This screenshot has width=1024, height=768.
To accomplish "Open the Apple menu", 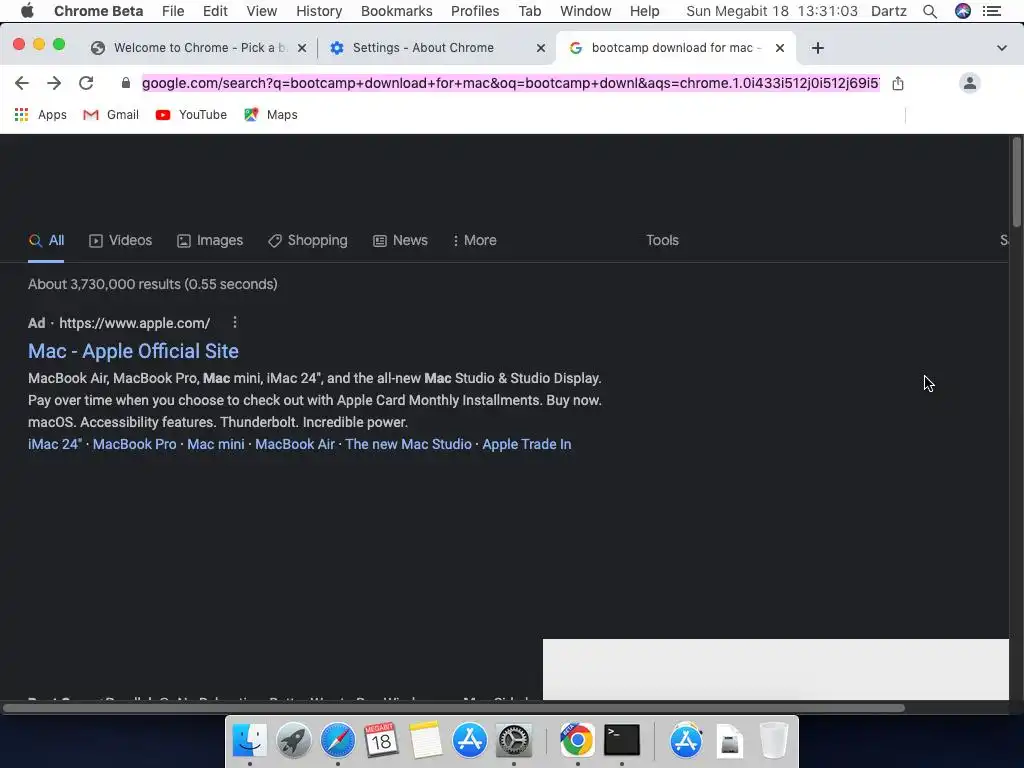I will pos(27,11).
